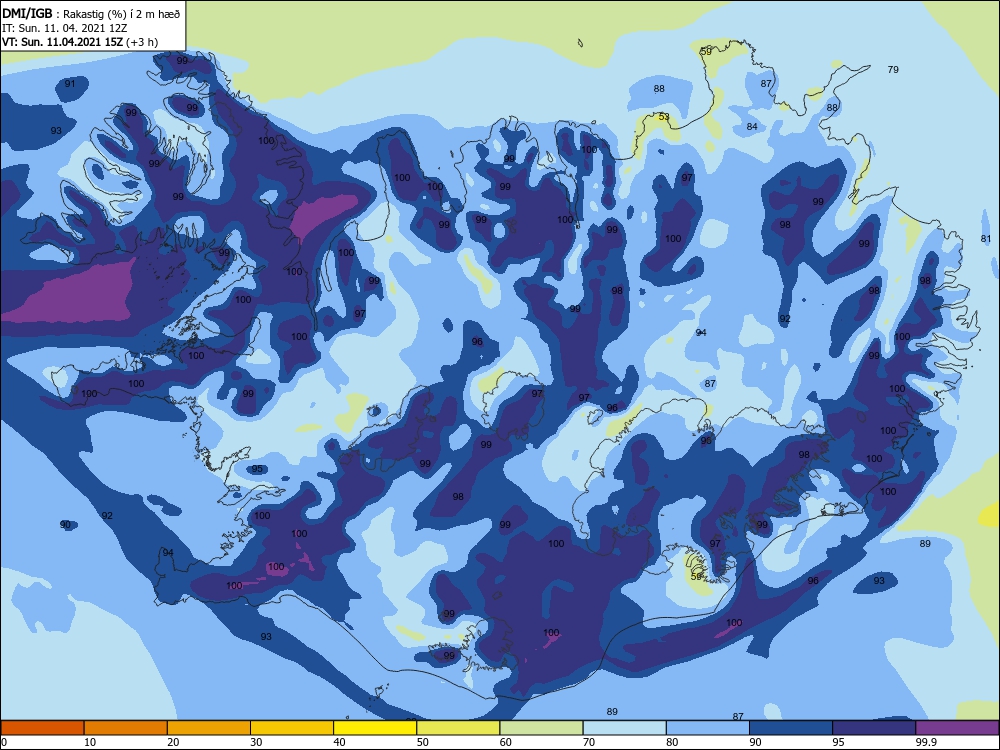Click the 70–80 pale blue legend swatch
Image resolution: width=1000 pixels, height=750 pixels.
pyautogui.click(x=624, y=728)
